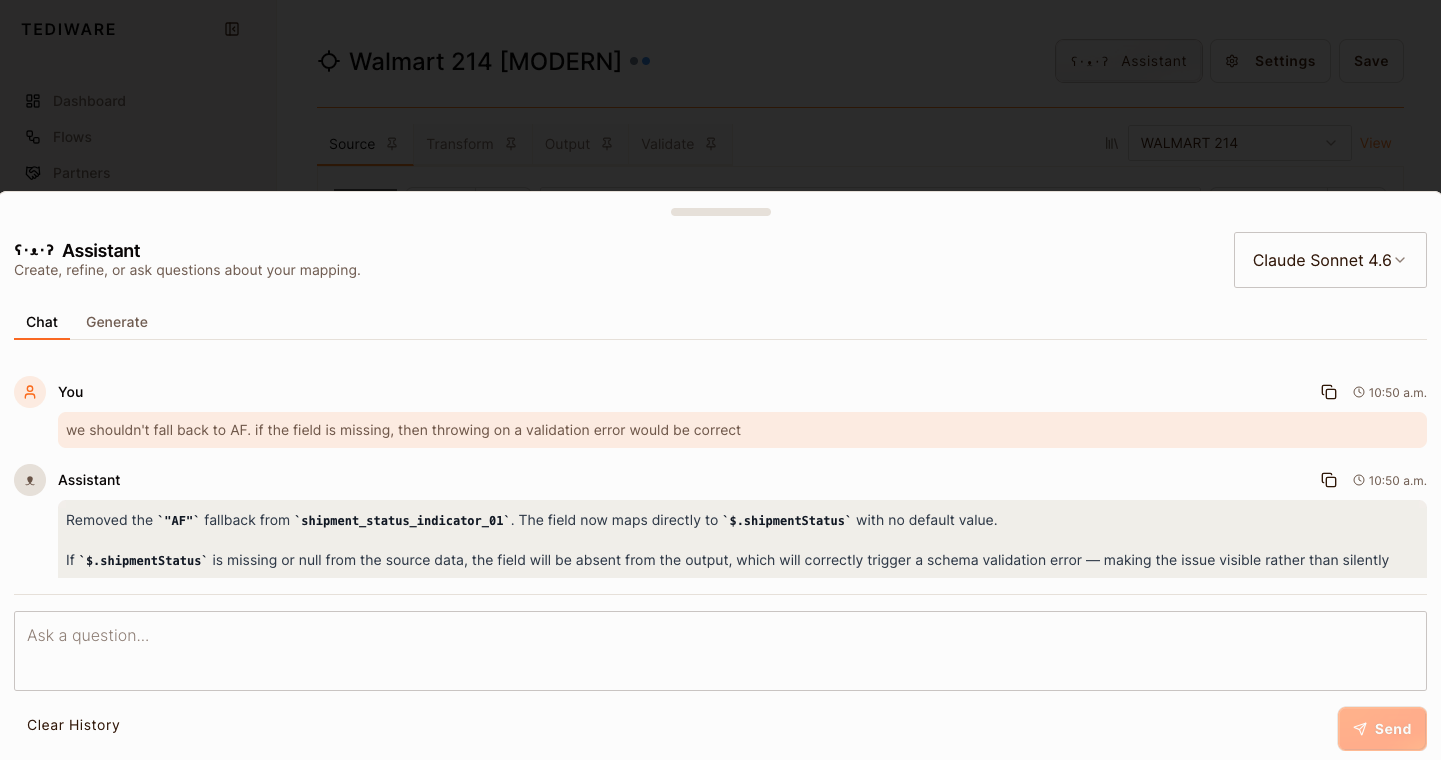Switch to the Generate tab

(x=117, y=322)
